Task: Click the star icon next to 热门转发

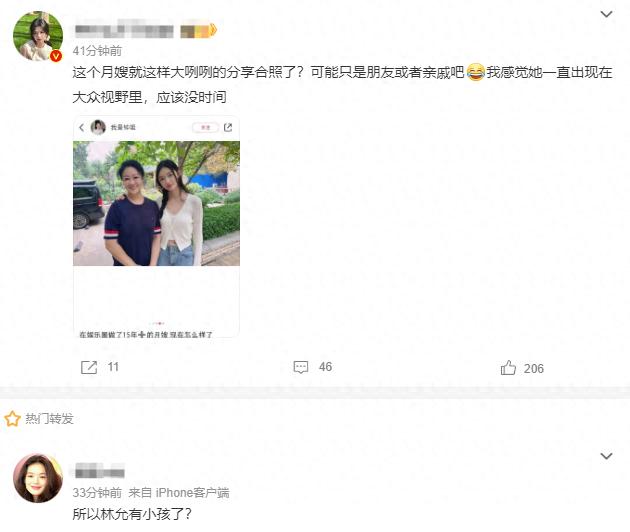Action: point(12,419)
